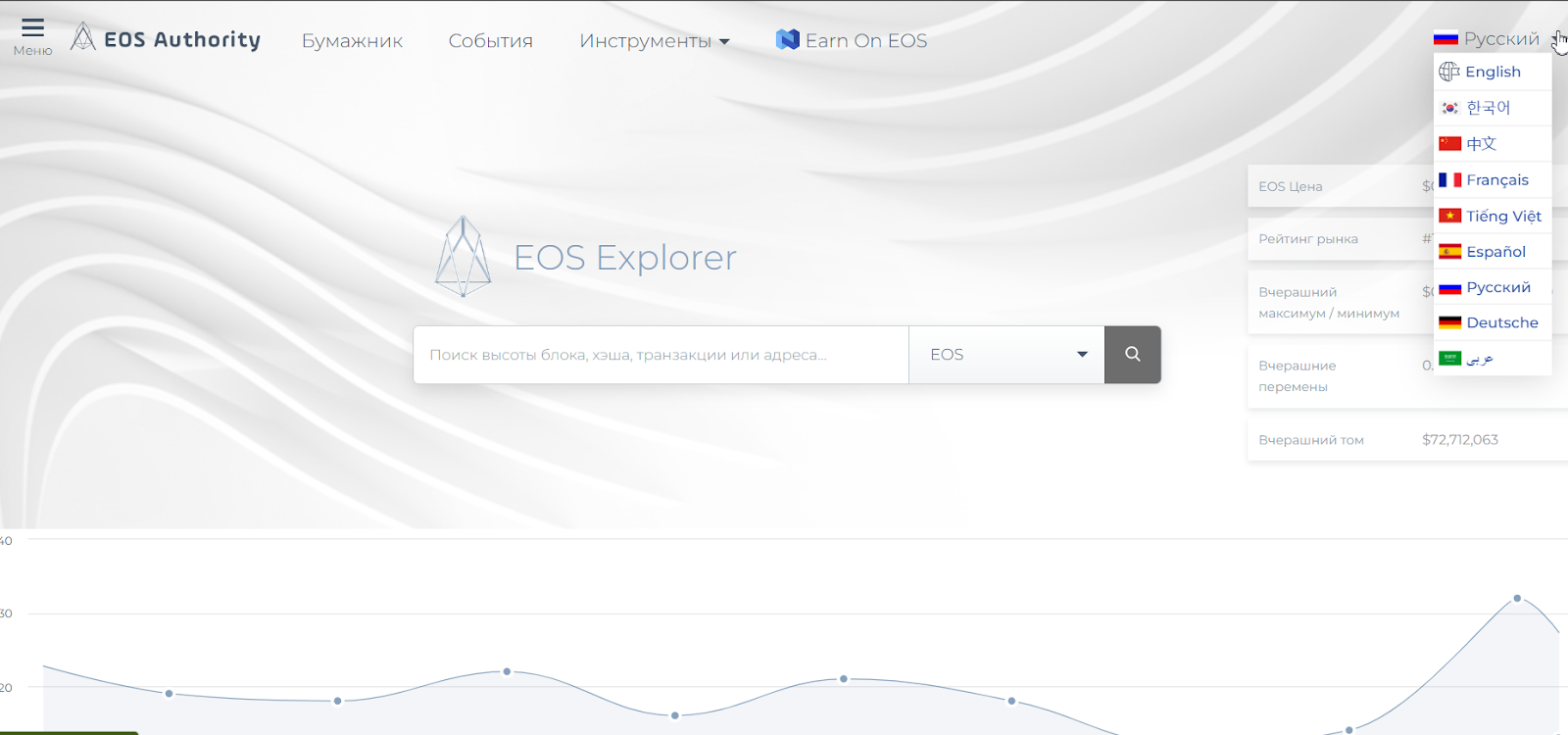1568x735 pixels.
Task: Click the Вчерашние перемены label
Action: [1298, 376]
